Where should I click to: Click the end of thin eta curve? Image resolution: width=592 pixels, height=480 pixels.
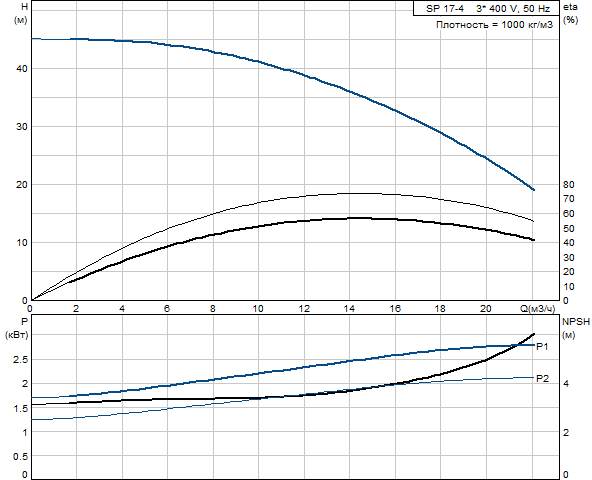[x=533, y=221]
